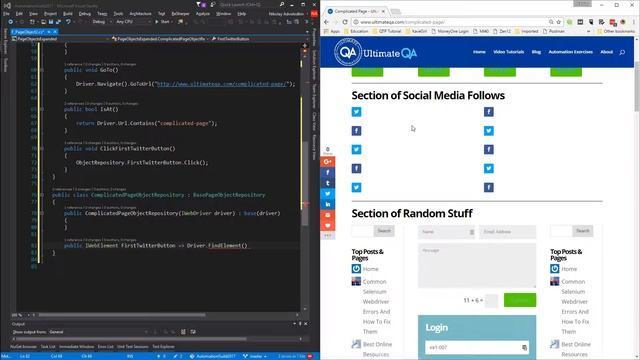Clear all output in Output panel
The height and width of the screenshot is (360, 640).
coord(183,332)
